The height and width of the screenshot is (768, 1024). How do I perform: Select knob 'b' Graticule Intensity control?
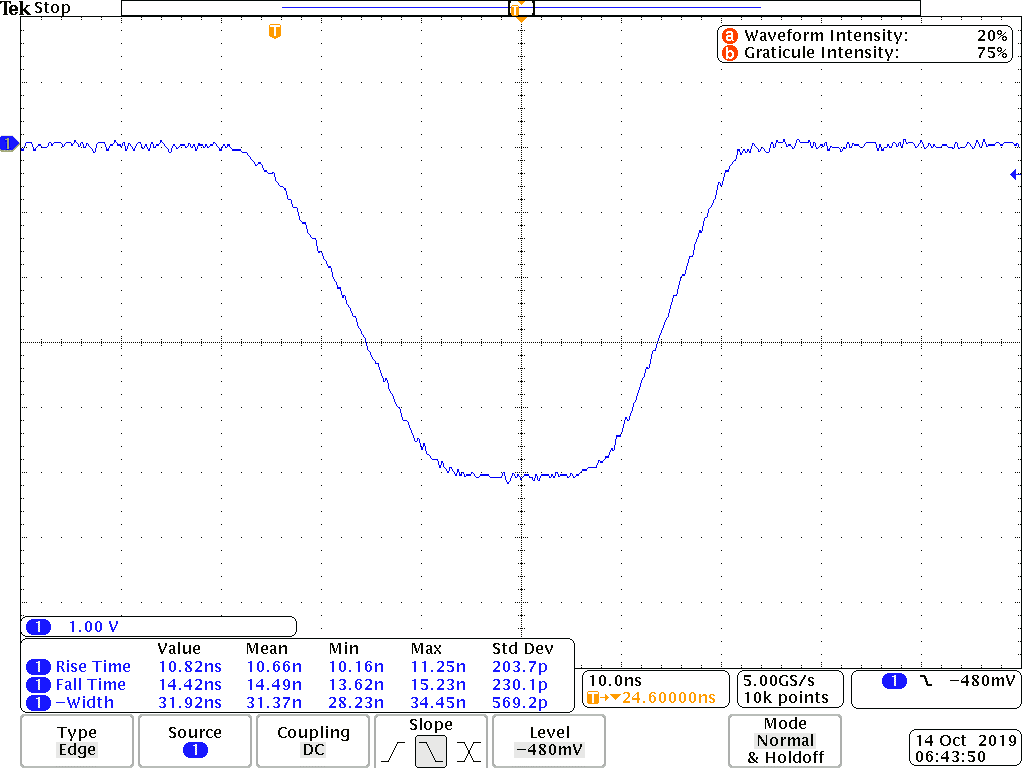coord(729,53)
